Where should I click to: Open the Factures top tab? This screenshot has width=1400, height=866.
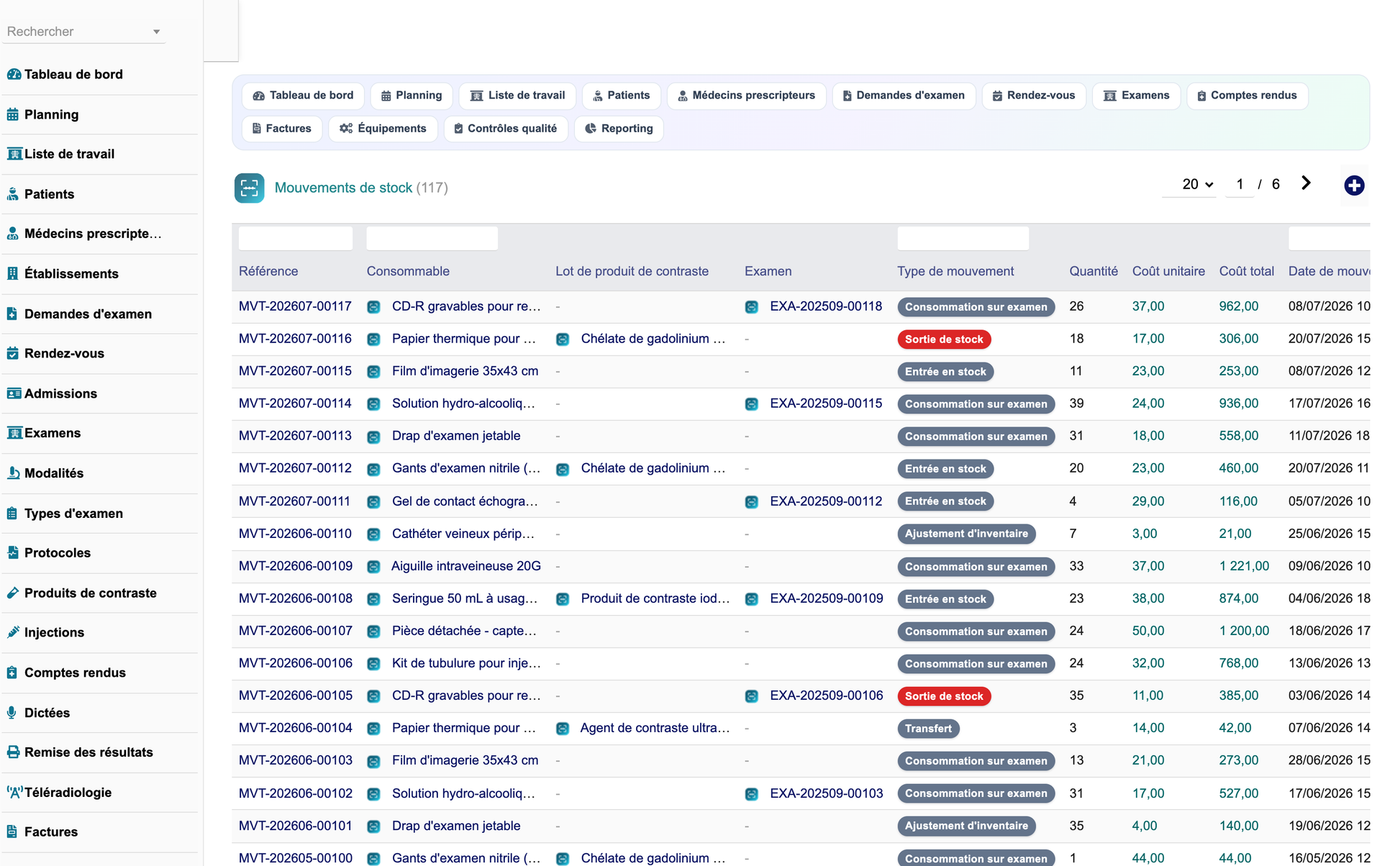click(x=282, y=129)
